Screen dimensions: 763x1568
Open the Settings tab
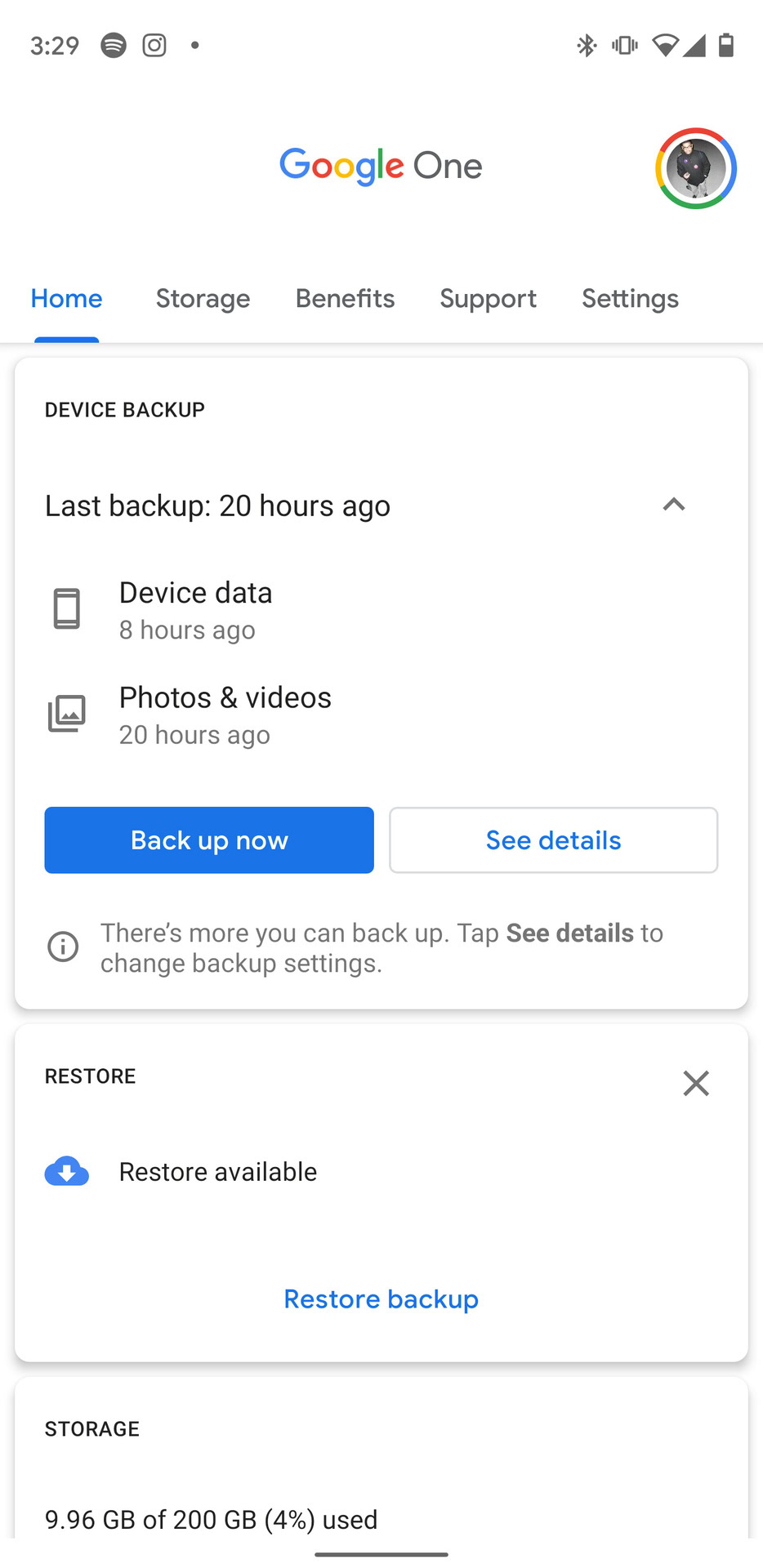coord(630,299)
